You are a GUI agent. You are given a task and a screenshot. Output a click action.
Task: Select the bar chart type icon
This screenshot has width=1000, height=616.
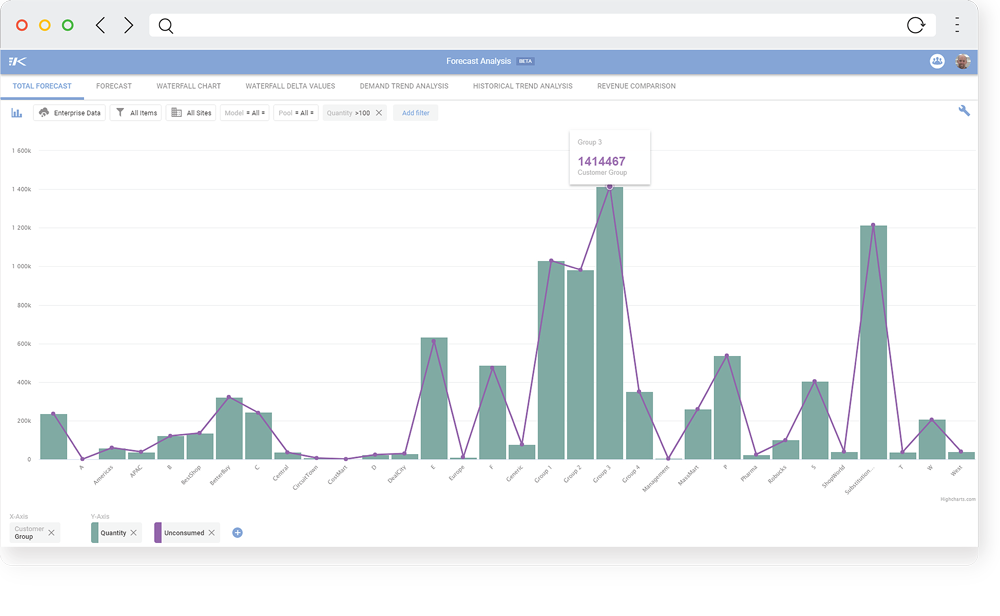[16, 112]
